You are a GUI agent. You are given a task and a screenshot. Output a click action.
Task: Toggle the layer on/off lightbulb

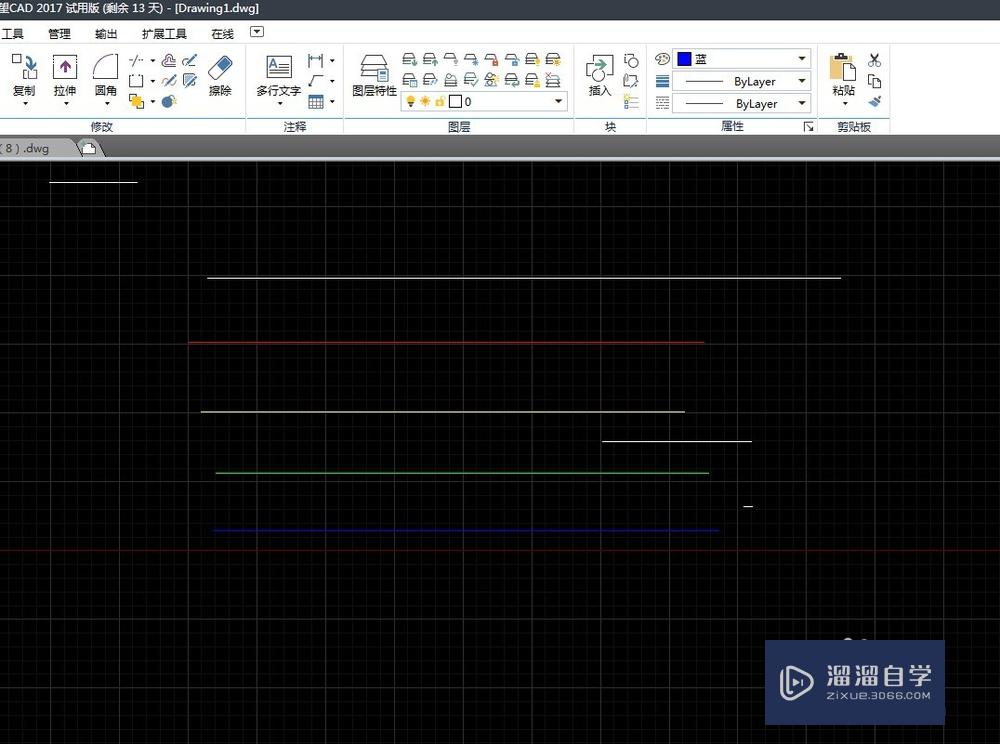411,101
